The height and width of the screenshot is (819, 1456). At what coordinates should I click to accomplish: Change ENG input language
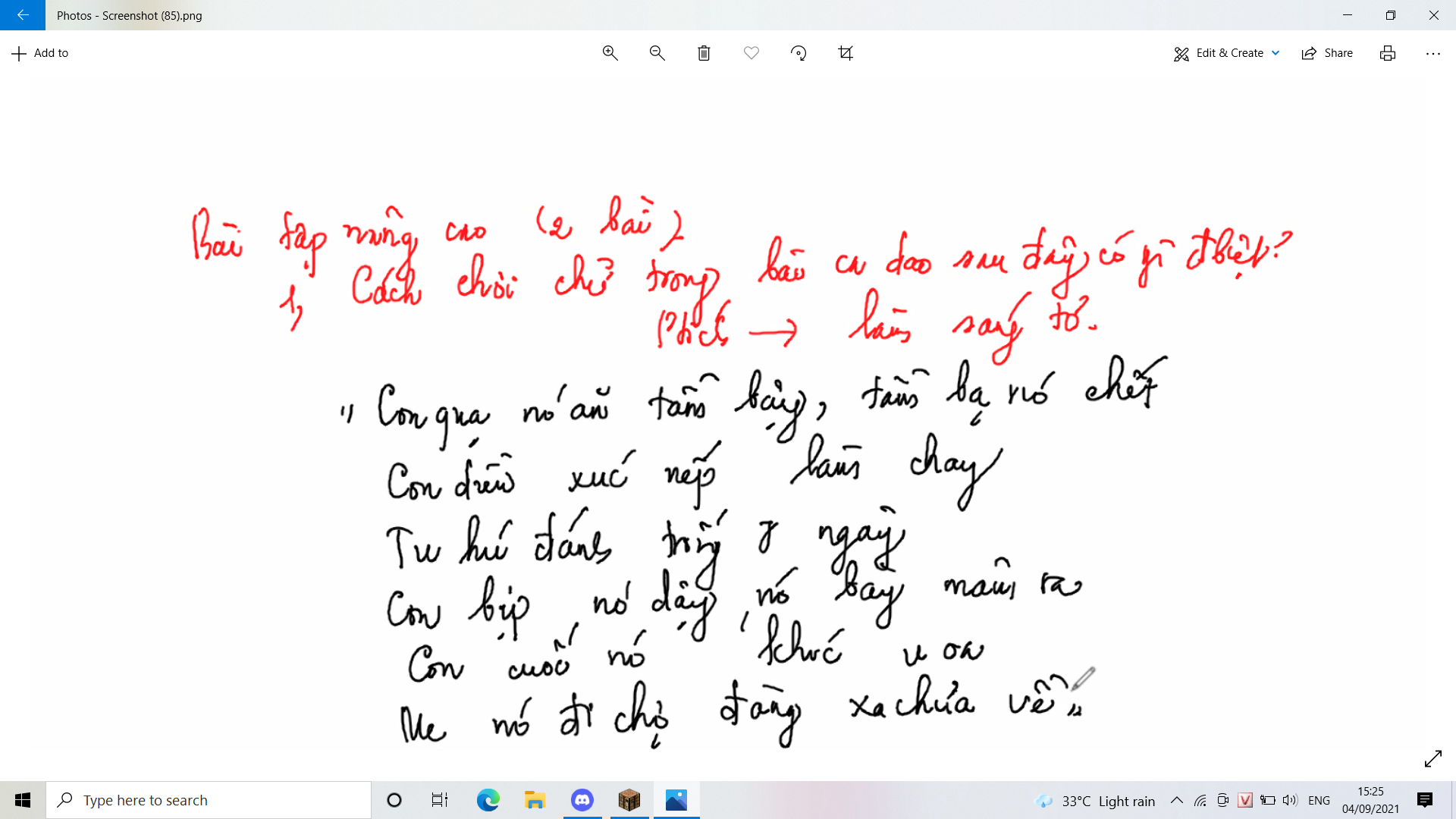coord(1319,800)
